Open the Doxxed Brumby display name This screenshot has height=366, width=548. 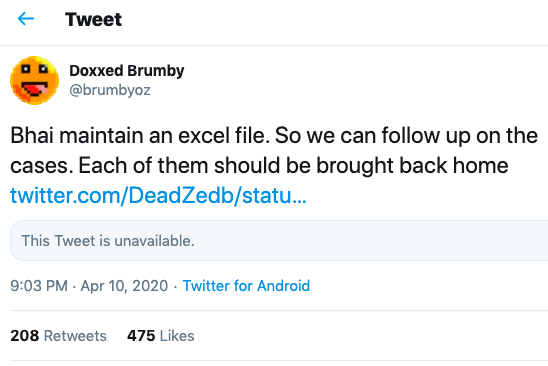tap(127, 70)
